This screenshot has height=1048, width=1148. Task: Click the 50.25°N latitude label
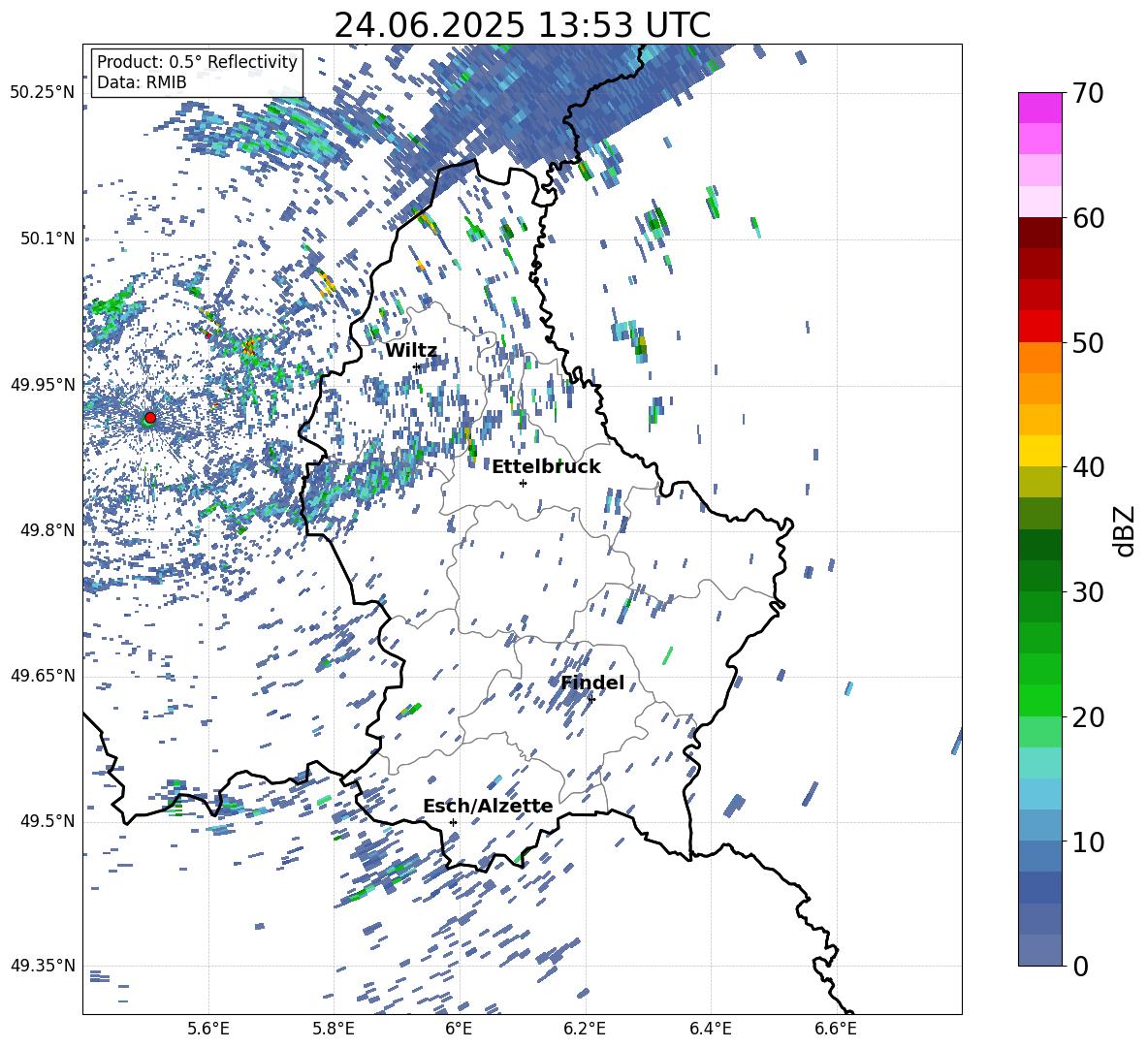pyautogui.click(x=43, y=93)
